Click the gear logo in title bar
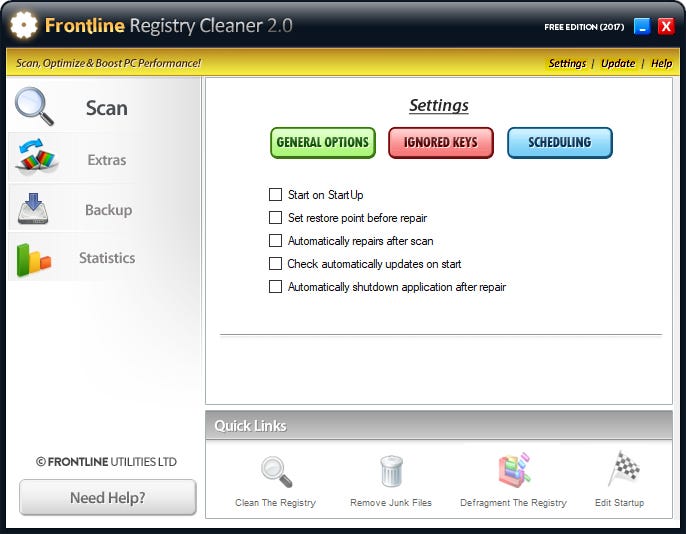The image size is (686, 534). (x=24, y=25)
